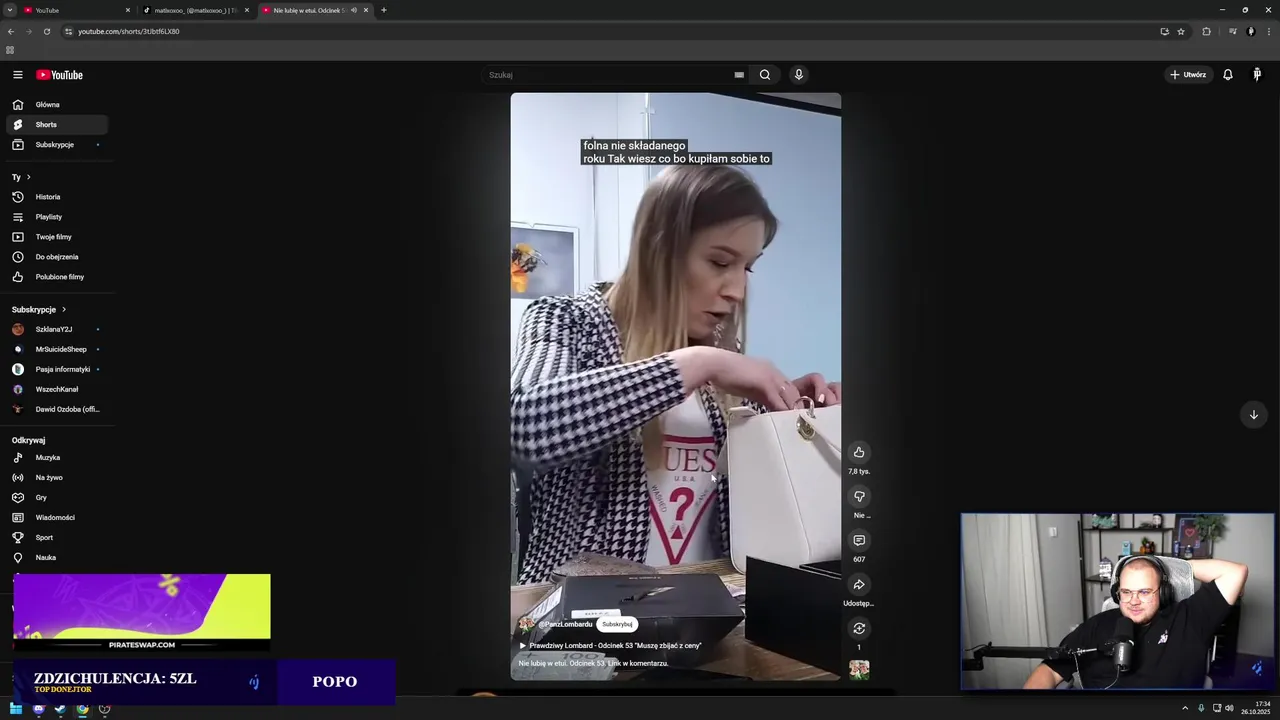Open the remix icon on the Short
The image size is (1280, 720).
point(859,628)
